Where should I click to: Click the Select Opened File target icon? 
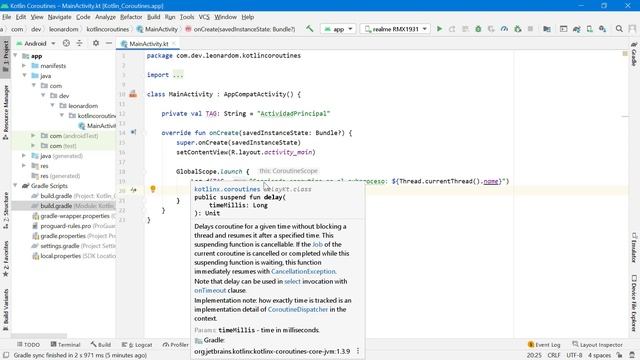tap(66, 43)
